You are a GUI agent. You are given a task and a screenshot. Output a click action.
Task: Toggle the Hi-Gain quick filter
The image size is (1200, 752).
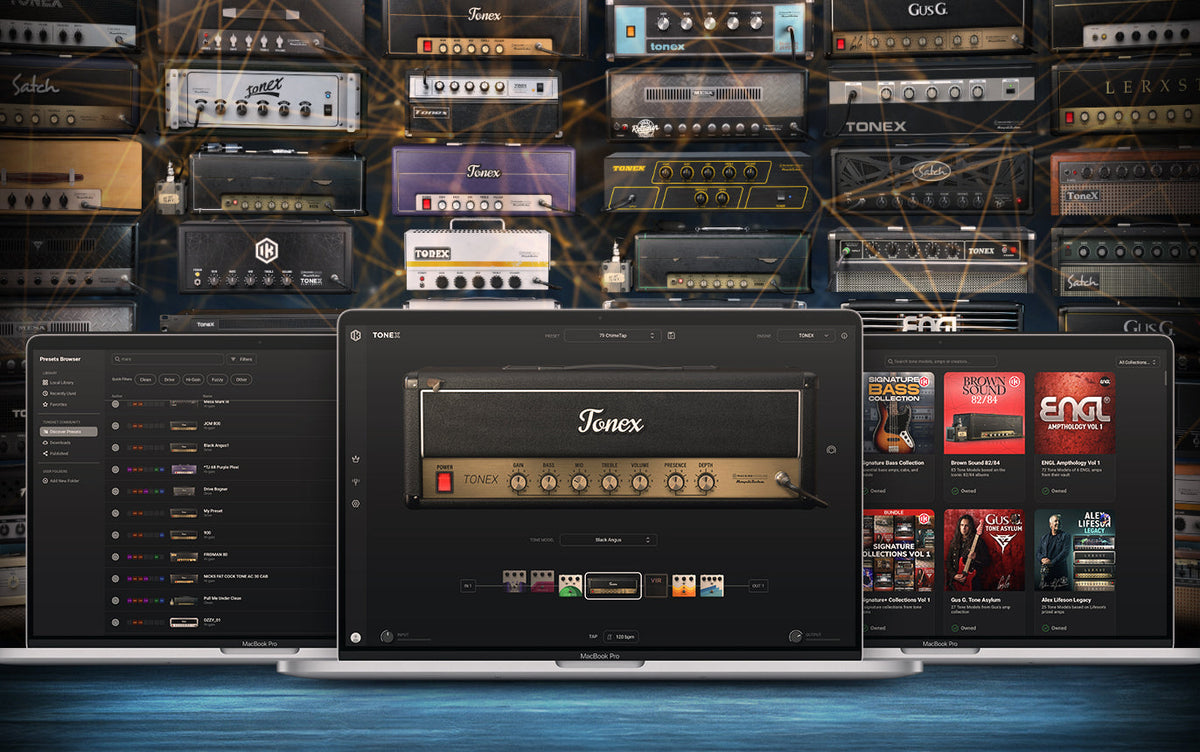(194, 380)
